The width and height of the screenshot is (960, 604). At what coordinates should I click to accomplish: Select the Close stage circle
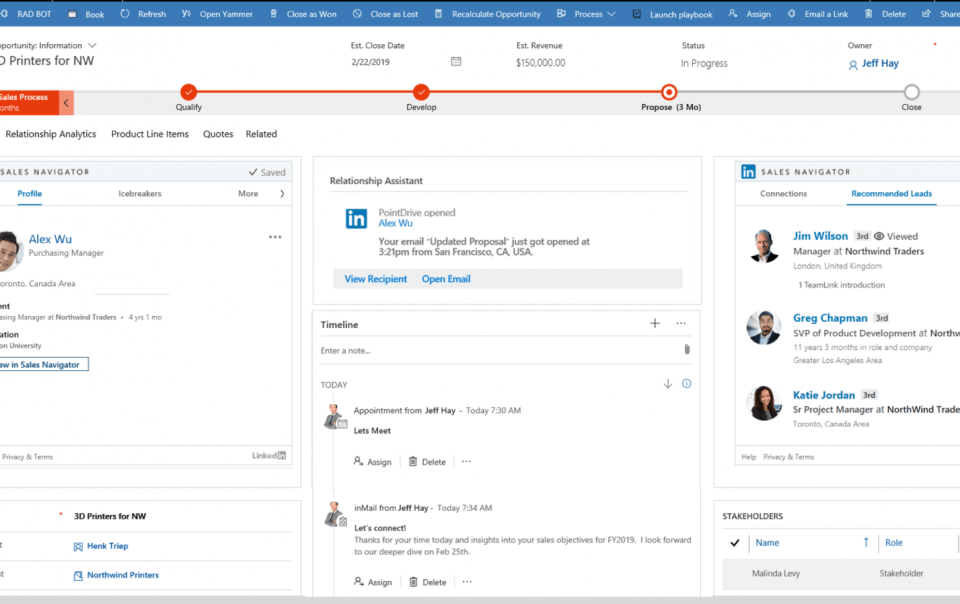(x=911, y=92)
